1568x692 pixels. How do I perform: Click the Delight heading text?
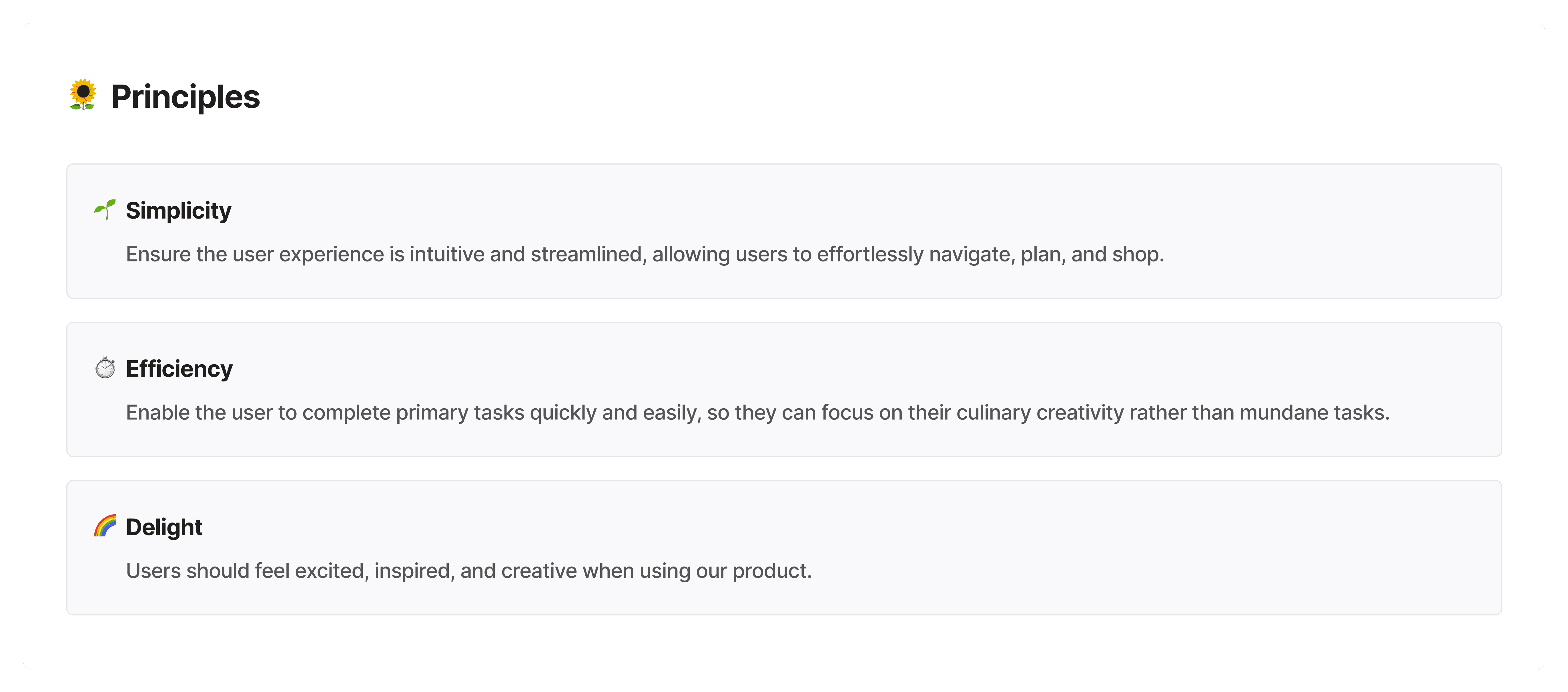click(164, 527)
